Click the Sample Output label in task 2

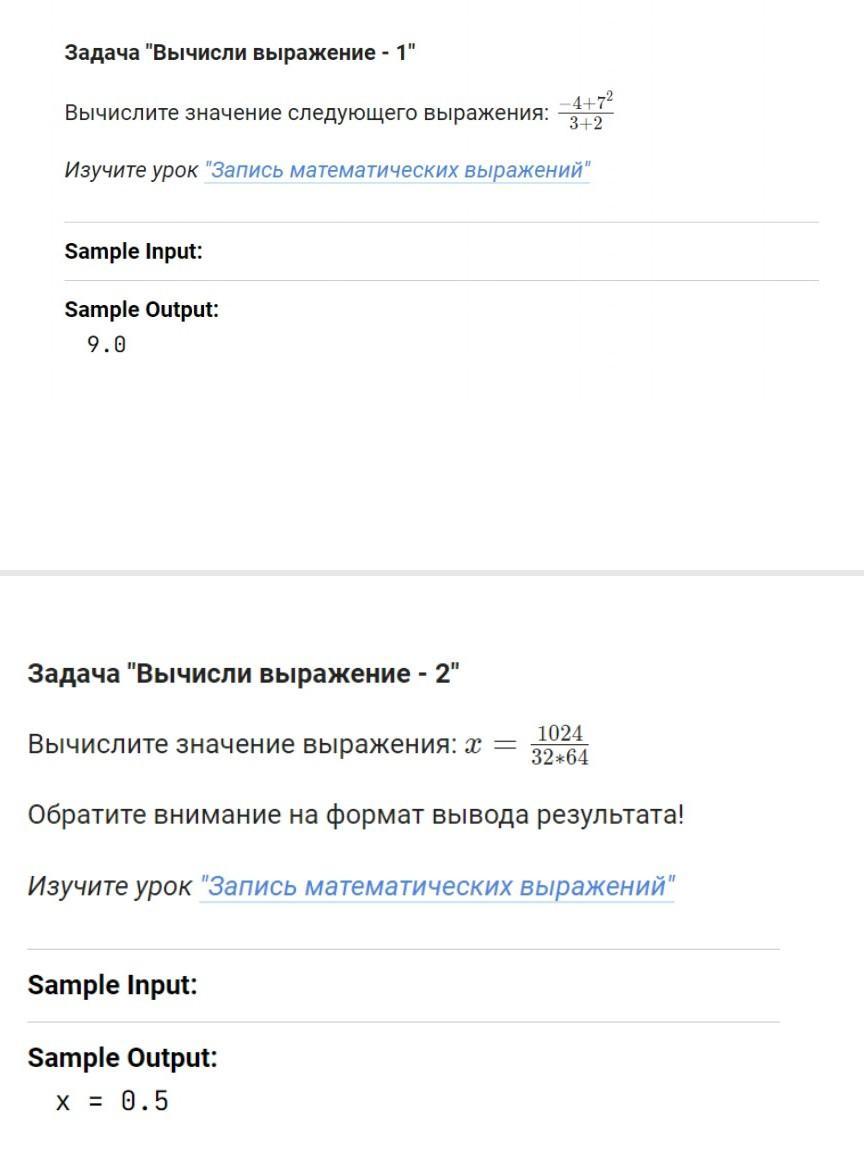pyautogui.click(x=122, y=1058)
